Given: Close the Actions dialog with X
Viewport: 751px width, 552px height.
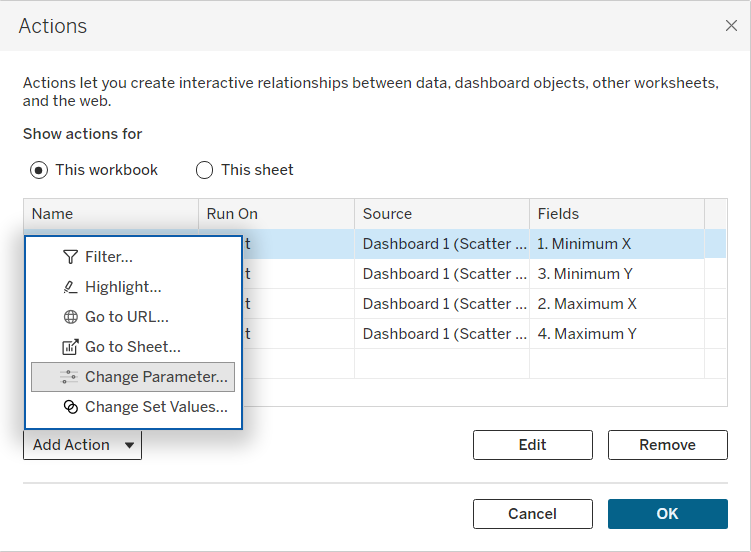Looking at the screenshot, I should point(731,26).
